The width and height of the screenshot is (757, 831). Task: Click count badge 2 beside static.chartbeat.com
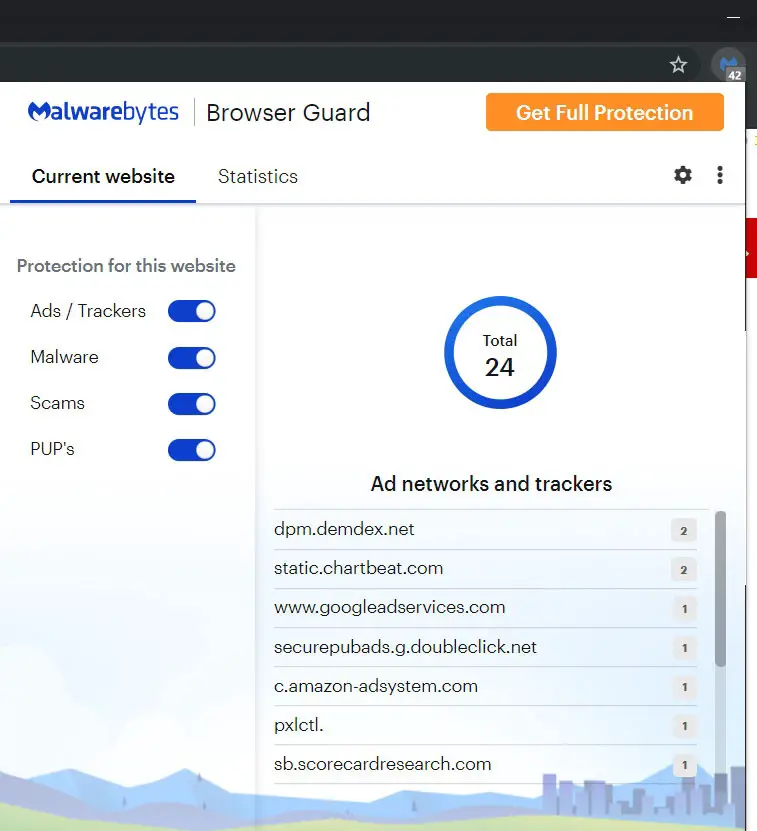(684, 570)
